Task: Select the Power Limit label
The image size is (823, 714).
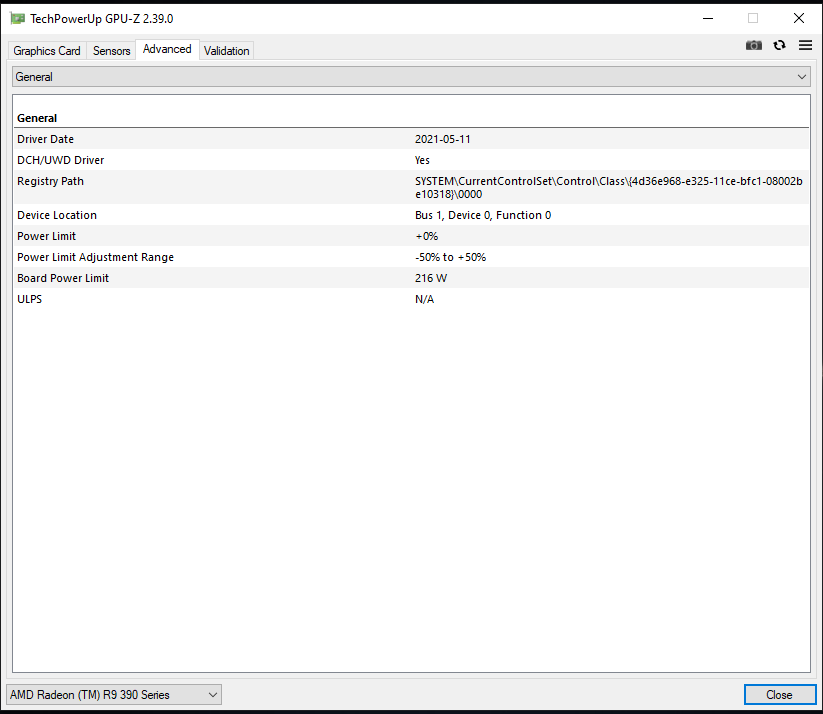Action: click(x=46, y=236)
